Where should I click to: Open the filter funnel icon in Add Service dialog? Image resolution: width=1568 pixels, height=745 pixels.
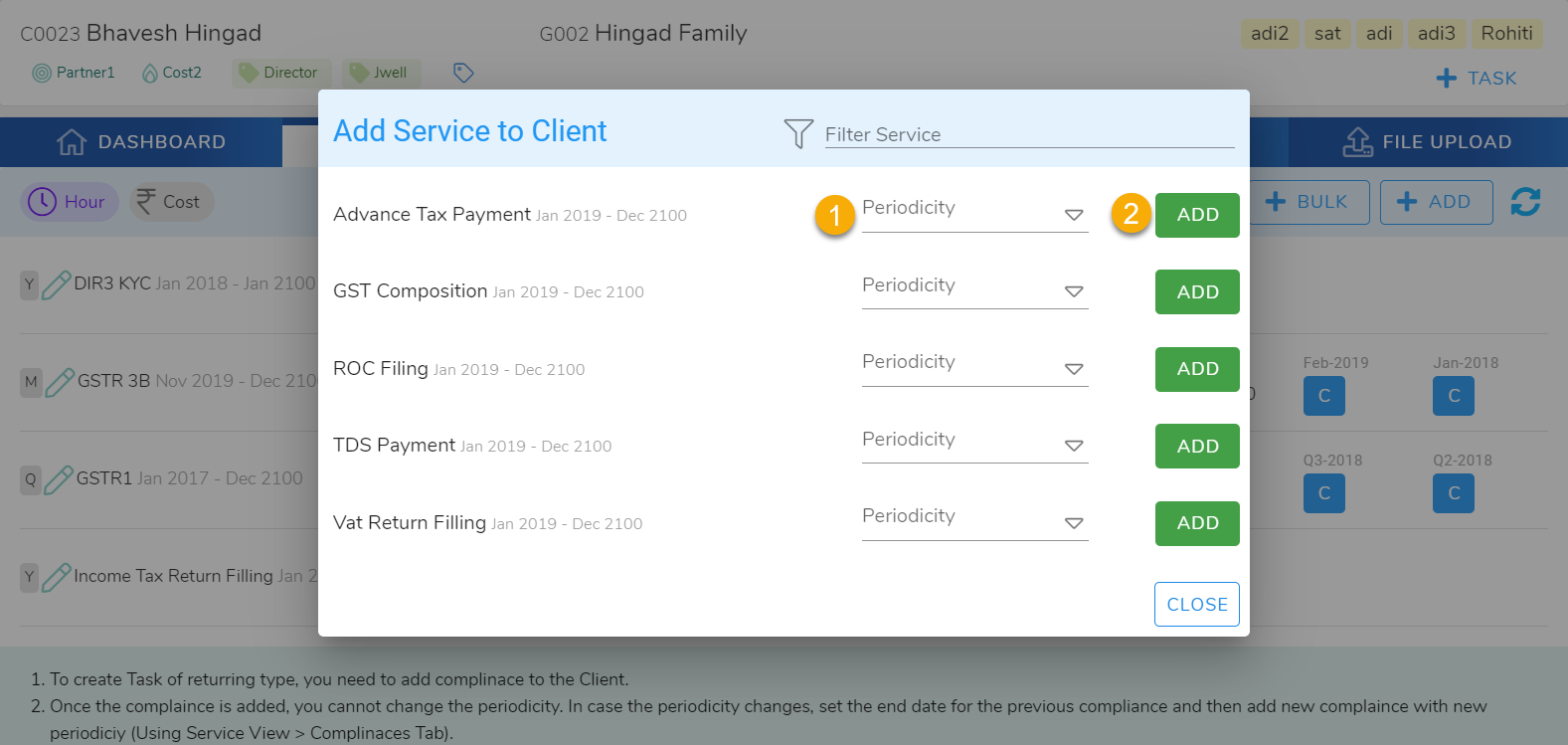798,132
